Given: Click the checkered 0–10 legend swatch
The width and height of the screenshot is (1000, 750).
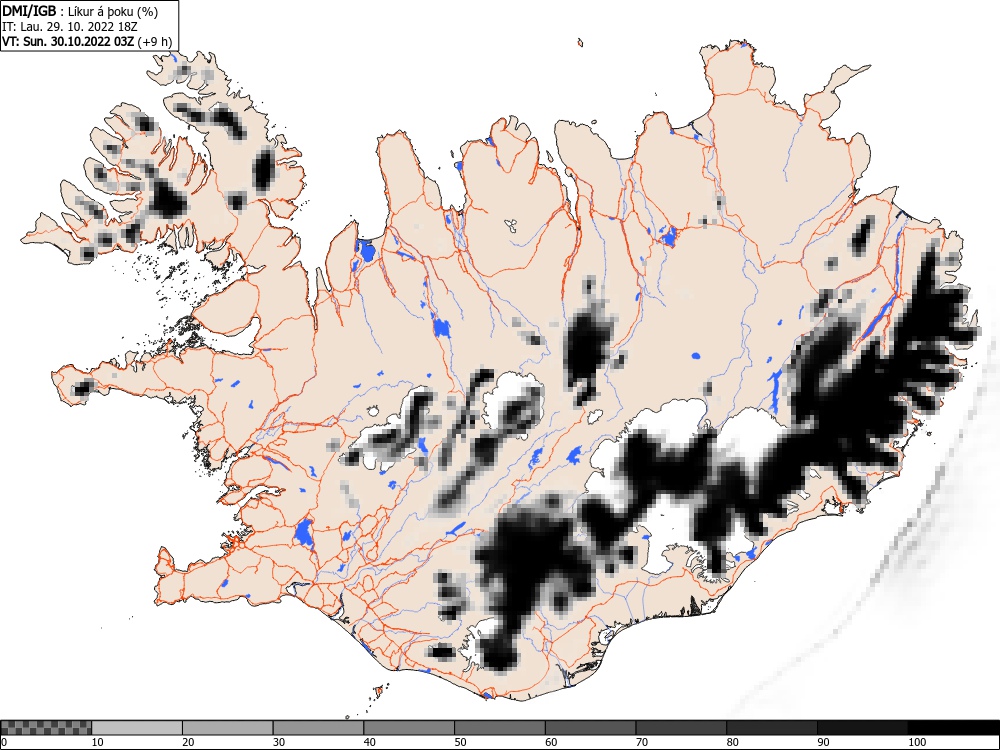Looking at the screenshot, I should click(x=46, y=728).
